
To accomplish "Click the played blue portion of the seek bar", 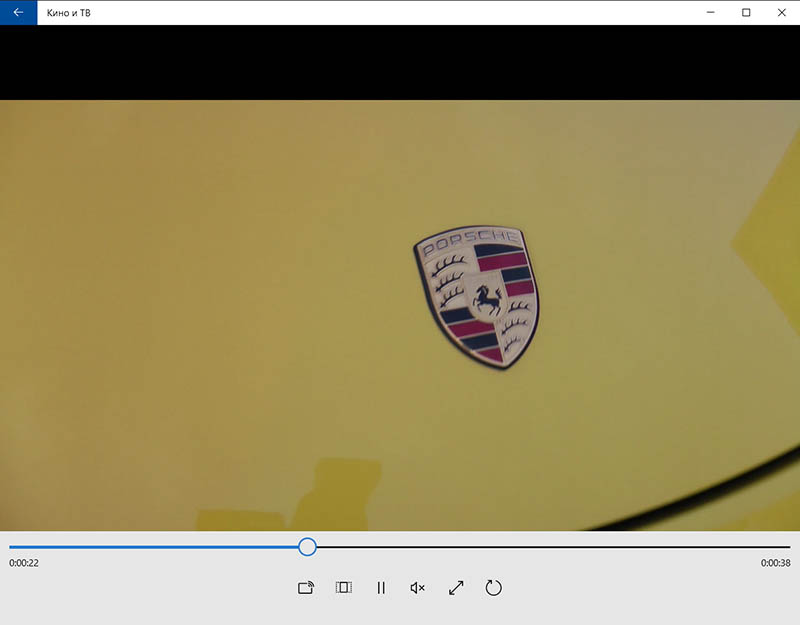I will 154,547.
